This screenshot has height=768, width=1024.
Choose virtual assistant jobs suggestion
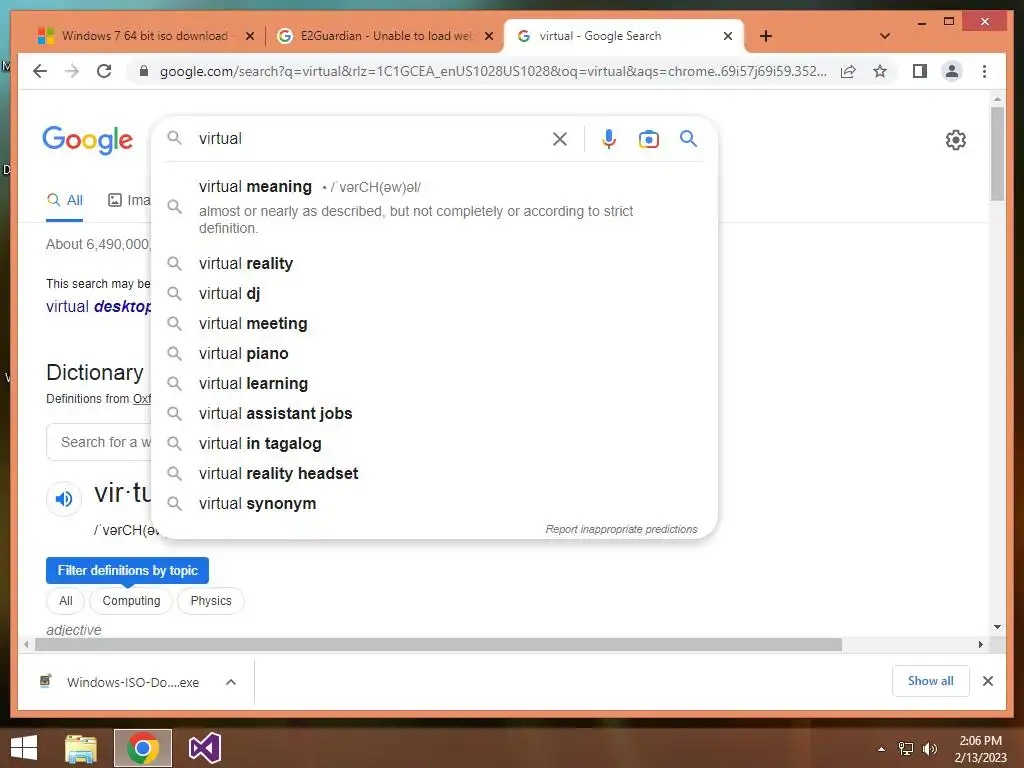coord(434,413)
